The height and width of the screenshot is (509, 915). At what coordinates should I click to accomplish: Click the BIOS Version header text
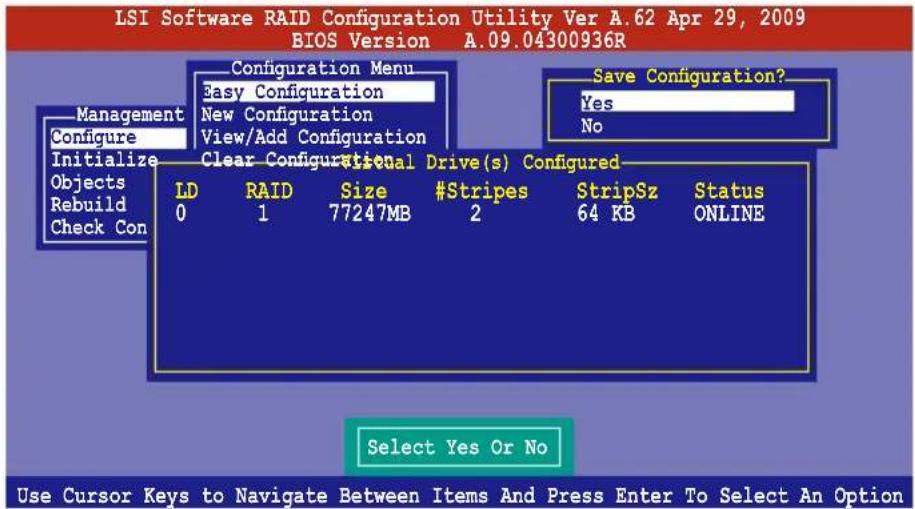point(459,41)
